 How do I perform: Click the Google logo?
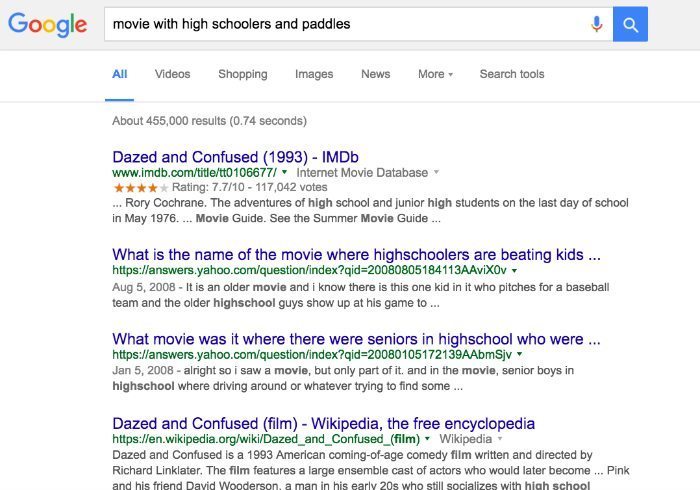[x=47, y=25]
